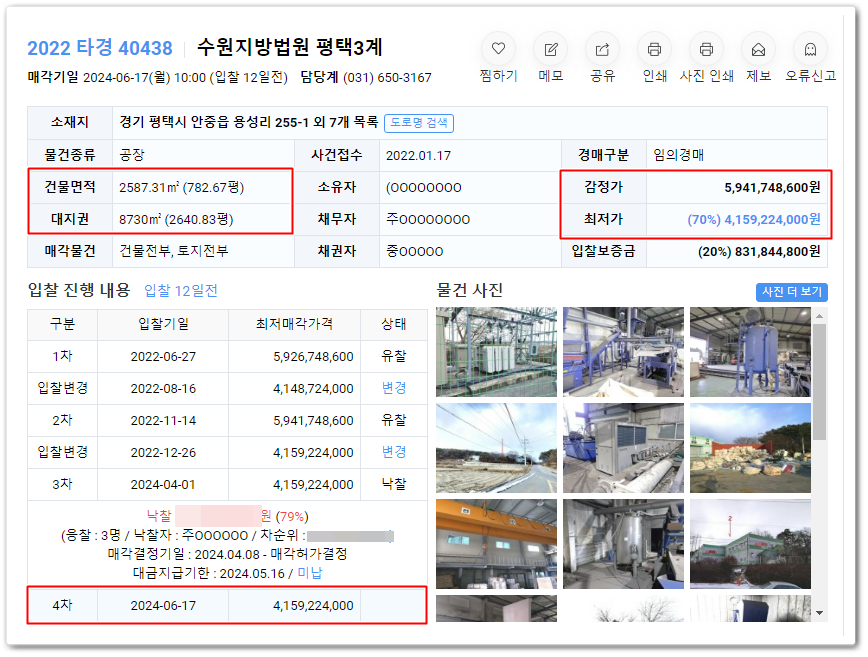The width and height of the screenshot is (868, 657).
Task: Click the 담당계 phone (031) 650-3167
Action: (387, 77)
